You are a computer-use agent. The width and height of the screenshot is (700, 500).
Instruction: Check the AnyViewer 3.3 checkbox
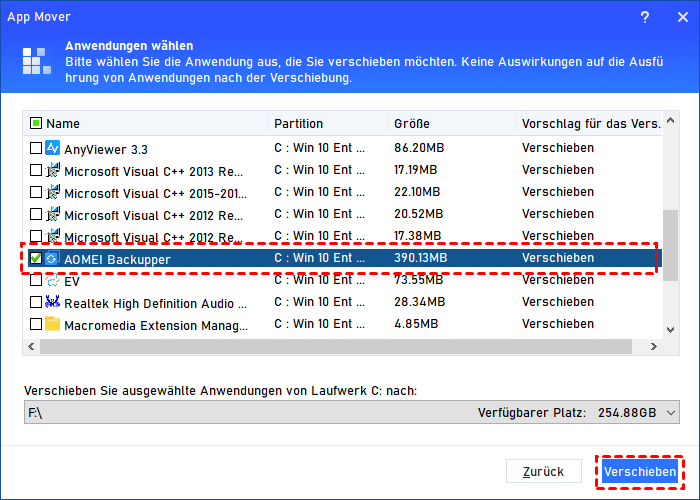[x=36, y=148]
